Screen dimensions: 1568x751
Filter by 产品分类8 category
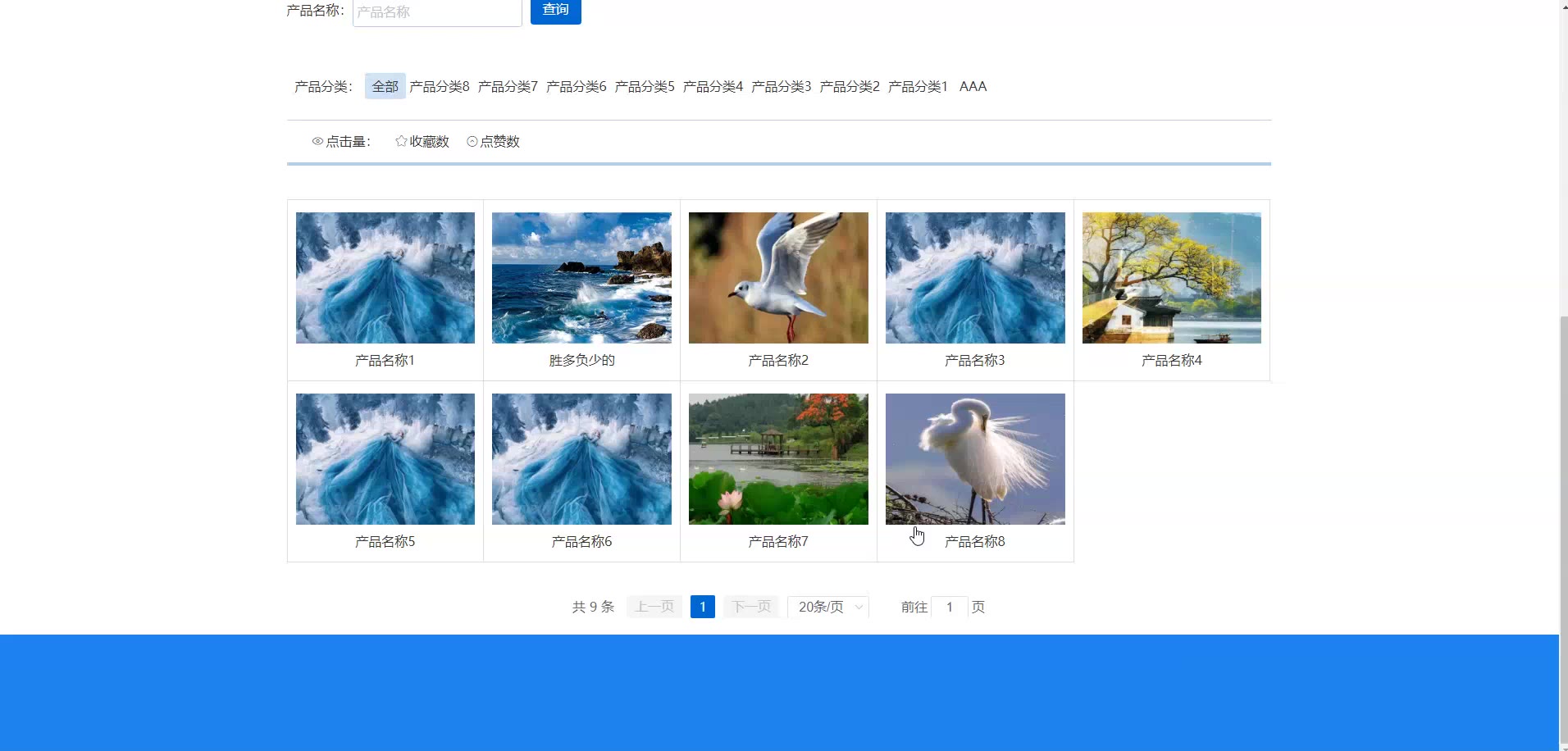point(440,86)
